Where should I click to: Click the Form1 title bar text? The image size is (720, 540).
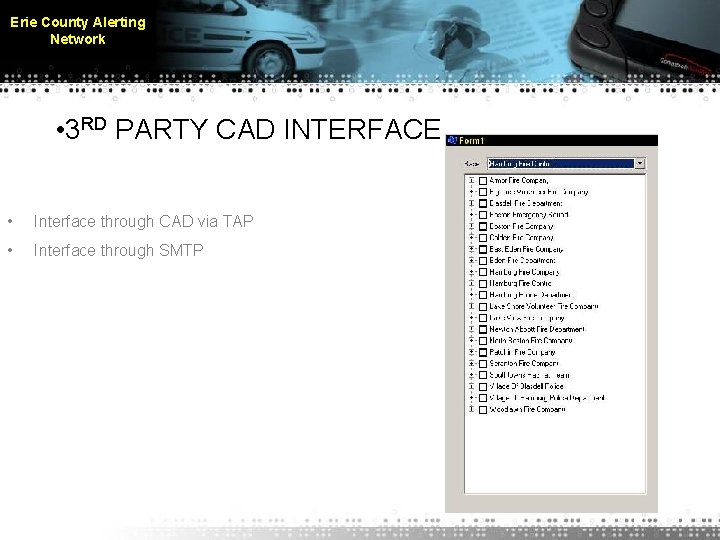472,141
